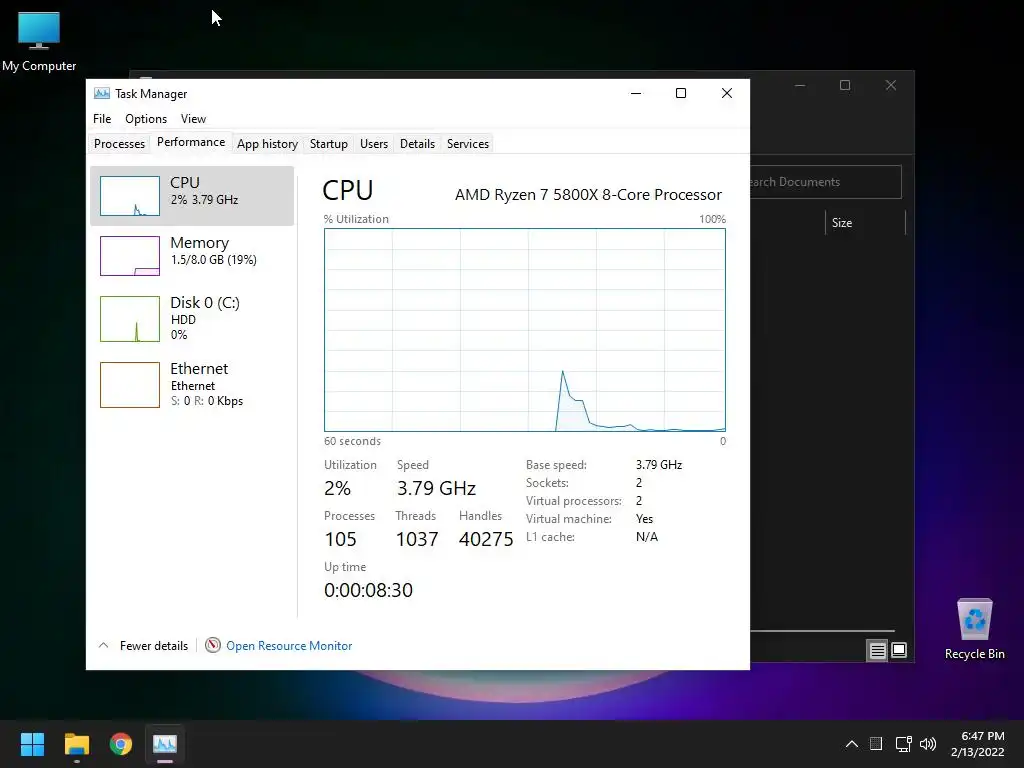Click the Processes count 105
Screen dimensions: 1024x768
point(340,539)
